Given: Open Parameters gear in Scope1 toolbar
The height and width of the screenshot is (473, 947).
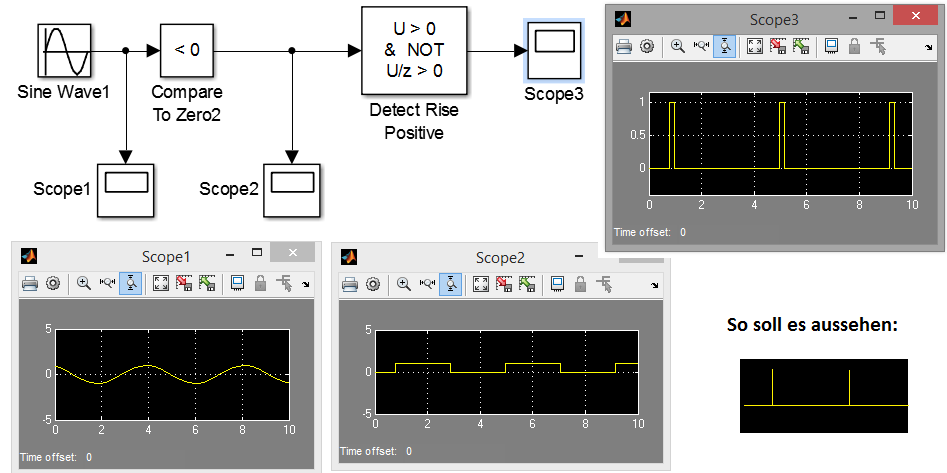Looking at the screenshot, I should point(53,284).
